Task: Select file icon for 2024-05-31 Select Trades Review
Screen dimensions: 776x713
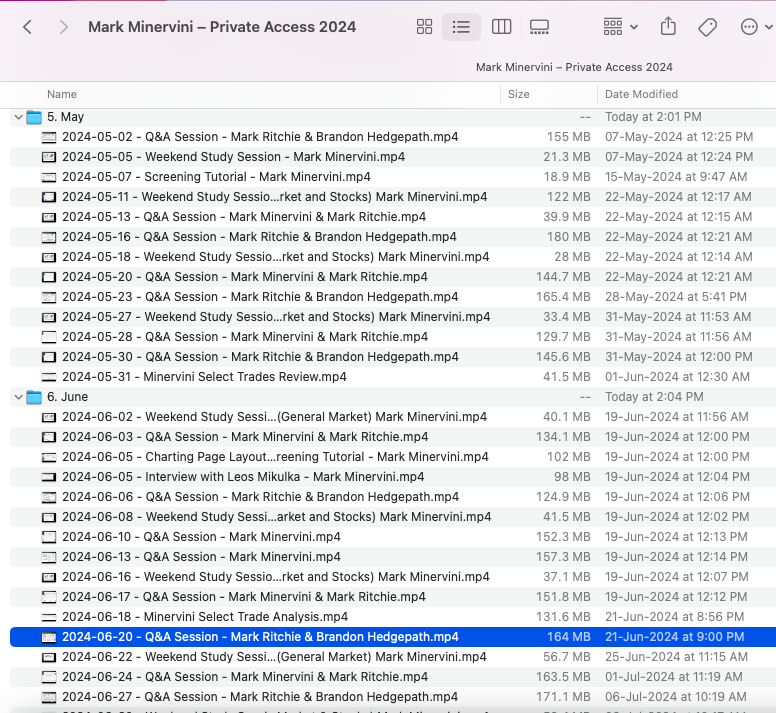Action: point(48,377)
